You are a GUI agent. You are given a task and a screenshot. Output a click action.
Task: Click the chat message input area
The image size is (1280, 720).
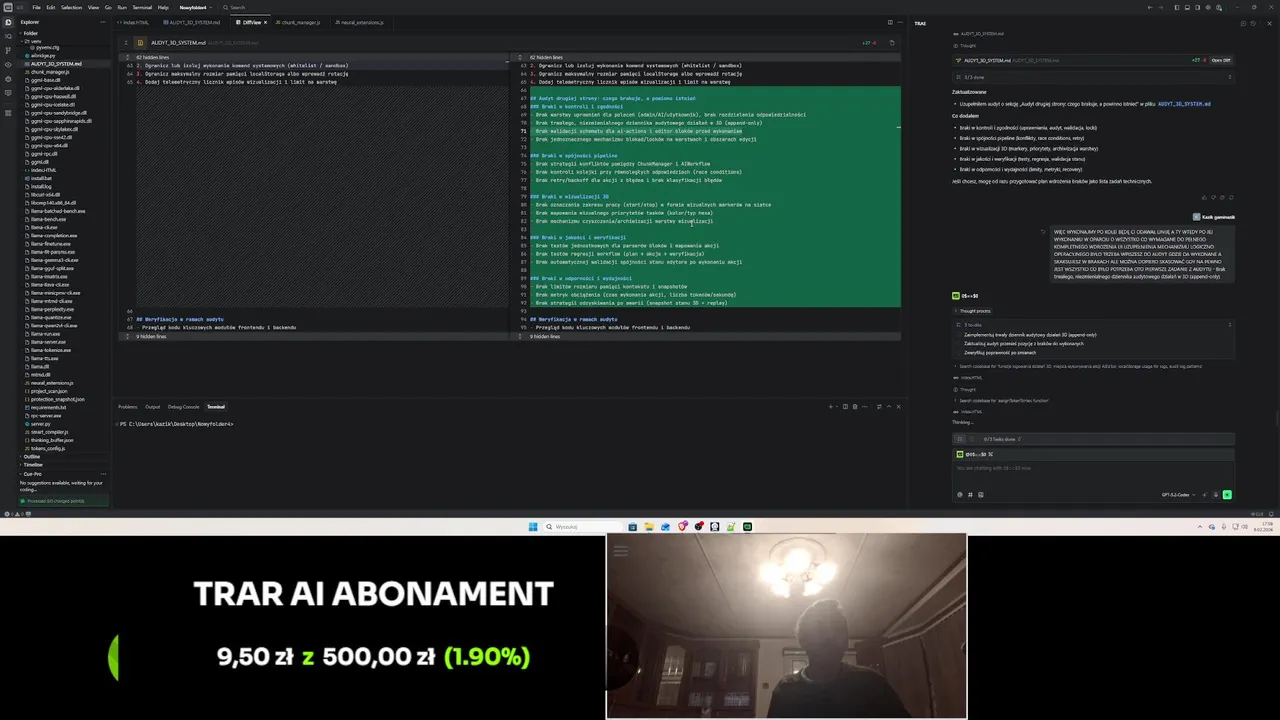coord(1092,470)
